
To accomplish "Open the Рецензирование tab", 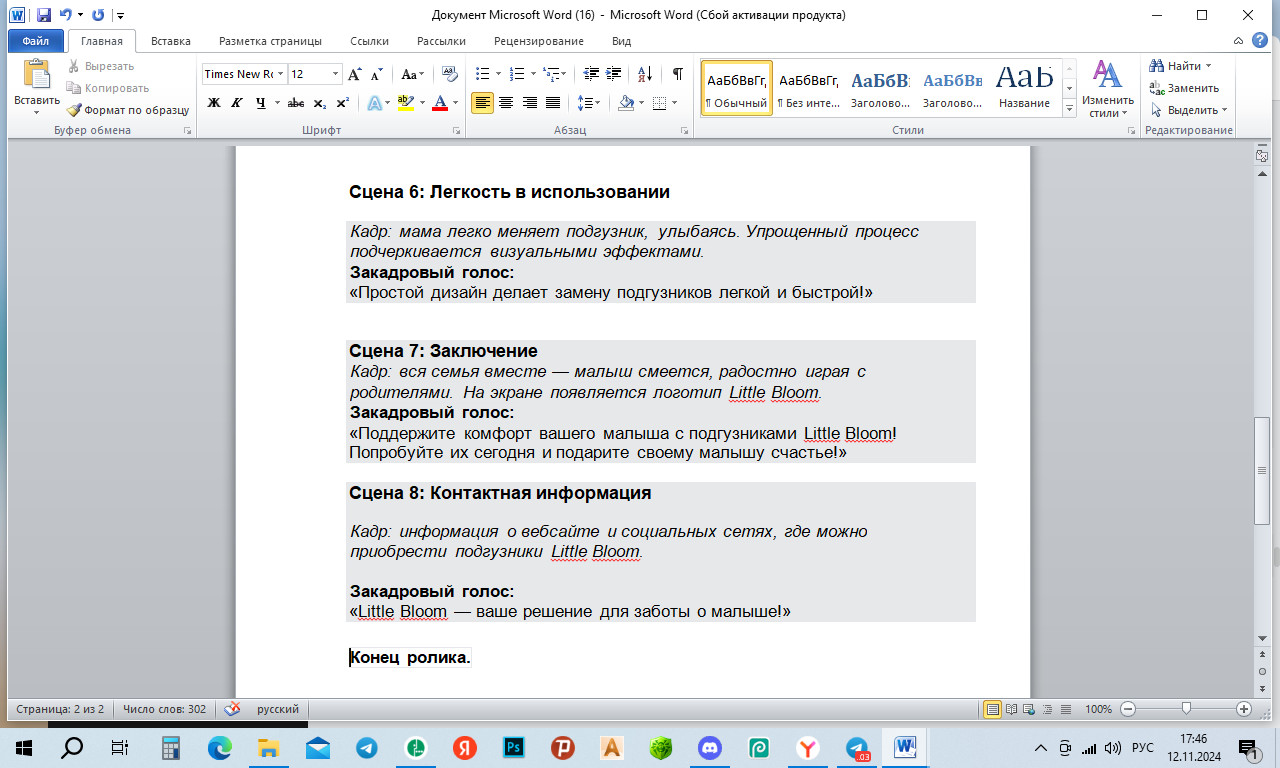I will click(538, 41).
